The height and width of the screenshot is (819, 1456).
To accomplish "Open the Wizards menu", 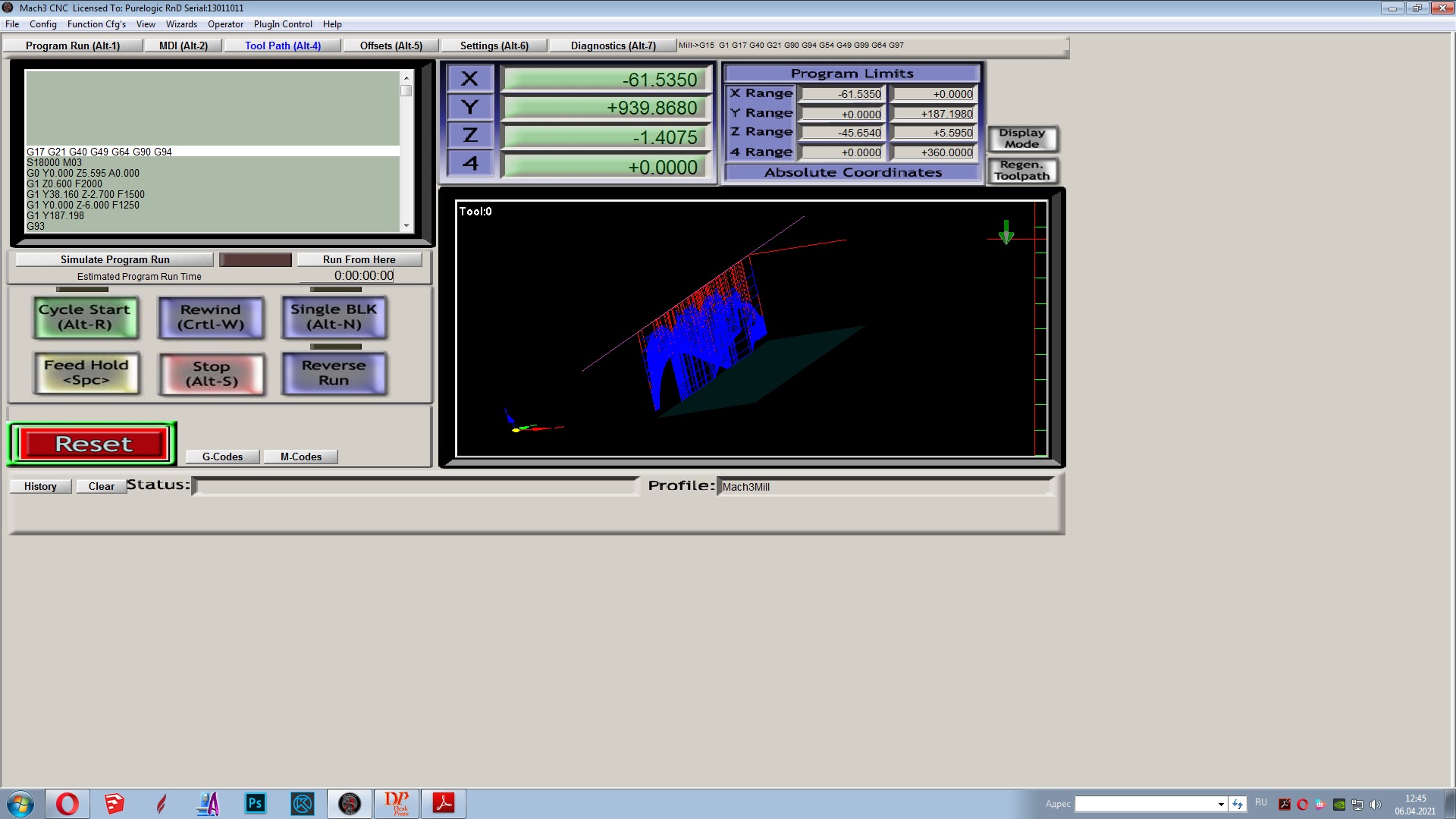I will [x=181, y=24].
